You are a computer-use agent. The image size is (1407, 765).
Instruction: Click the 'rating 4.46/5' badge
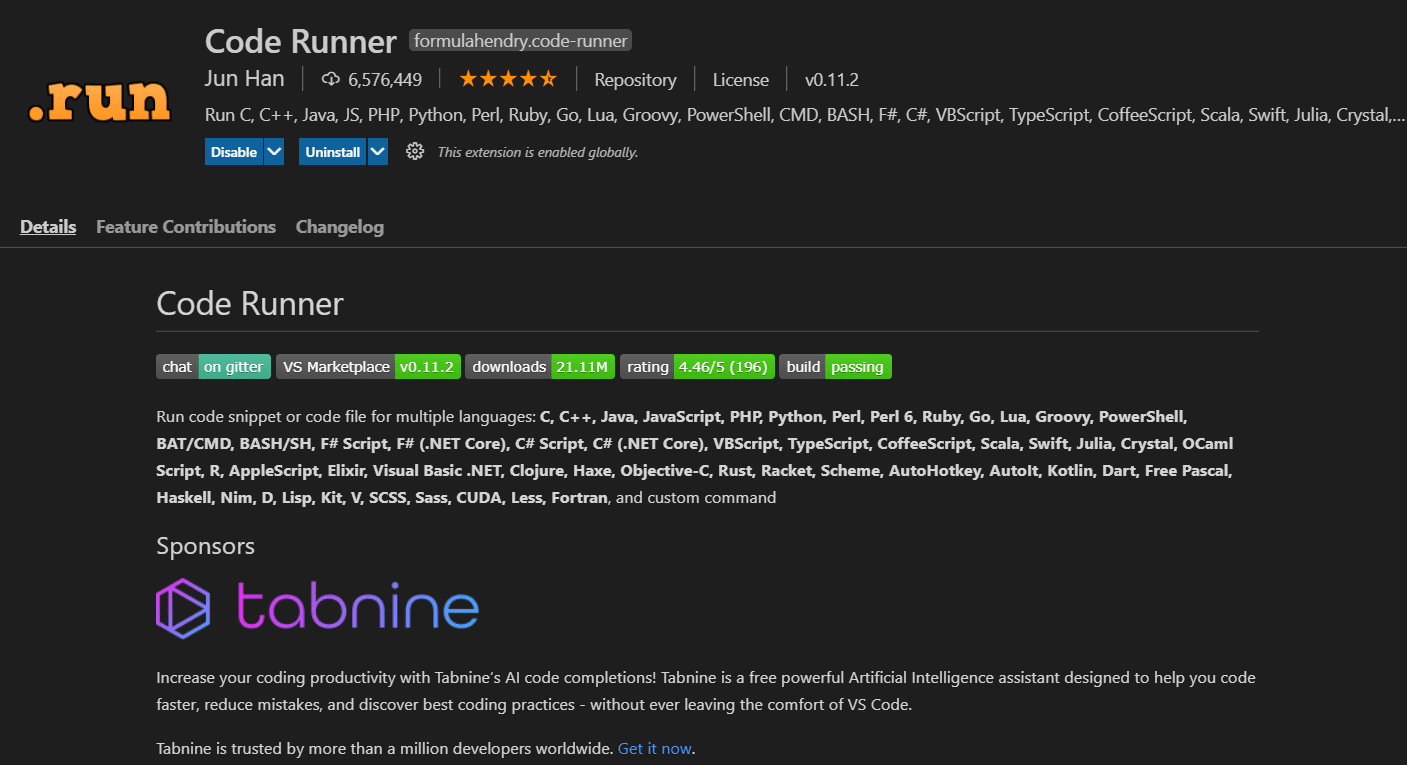(x=697, y=366)
